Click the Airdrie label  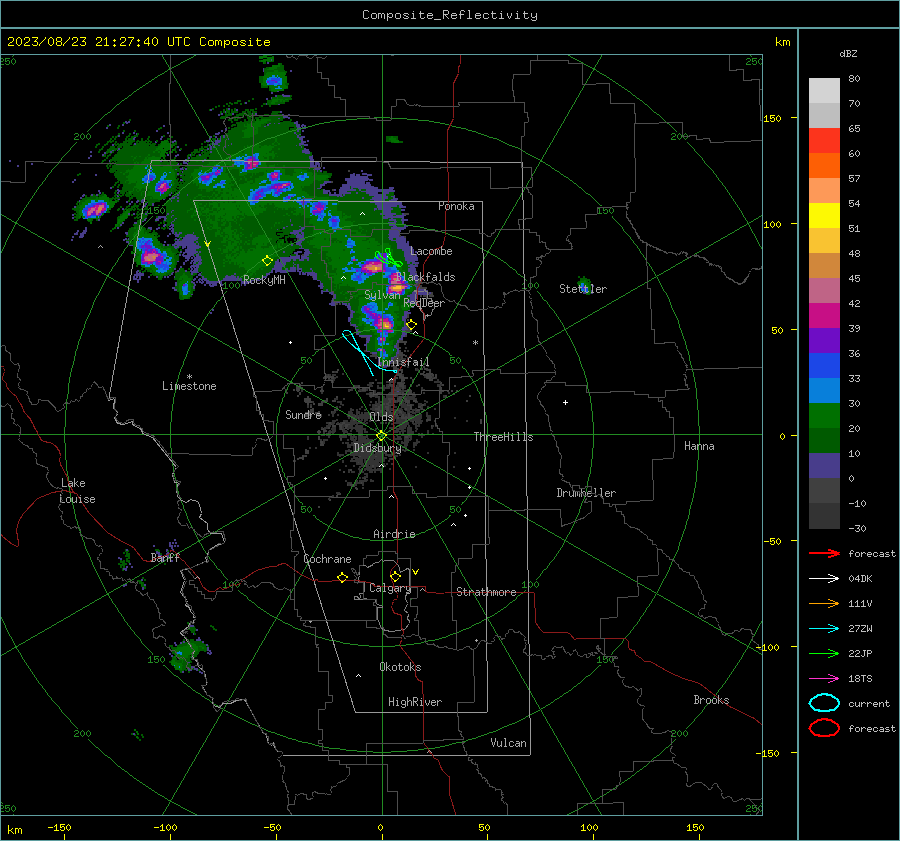coord(394,534)
